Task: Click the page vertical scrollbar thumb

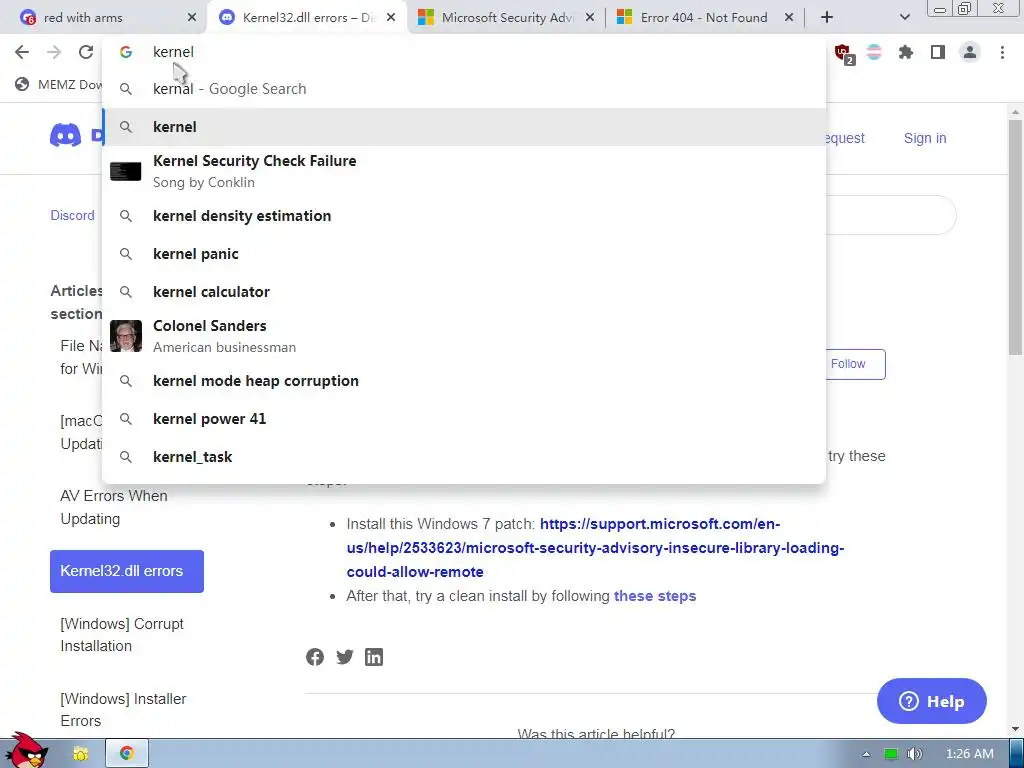Action: (x=1015, y=238)
